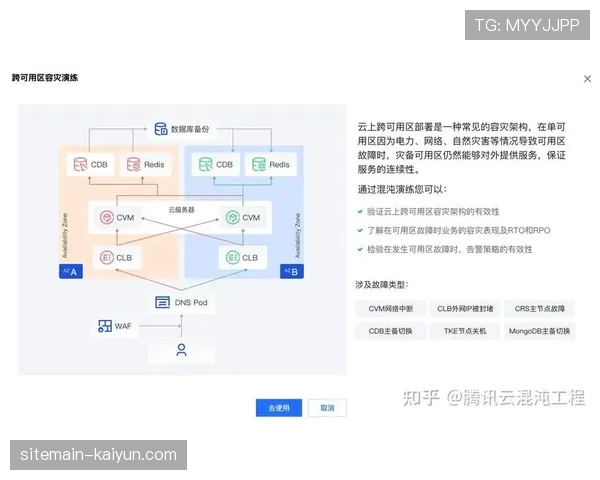The height and width of the screenshot is (480, 600).
Task: Click the green Redis icon in zone B
Action: click(259, 165)
